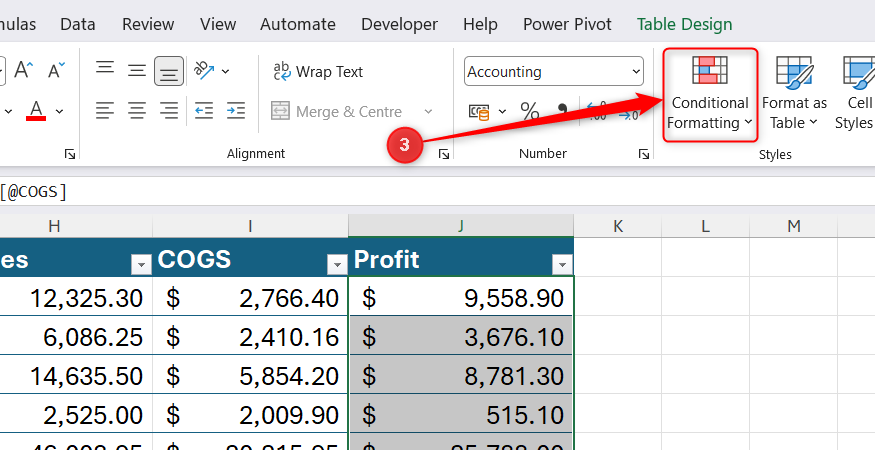
Task: Open Cell Styles gallery
Action: [855, 94]
